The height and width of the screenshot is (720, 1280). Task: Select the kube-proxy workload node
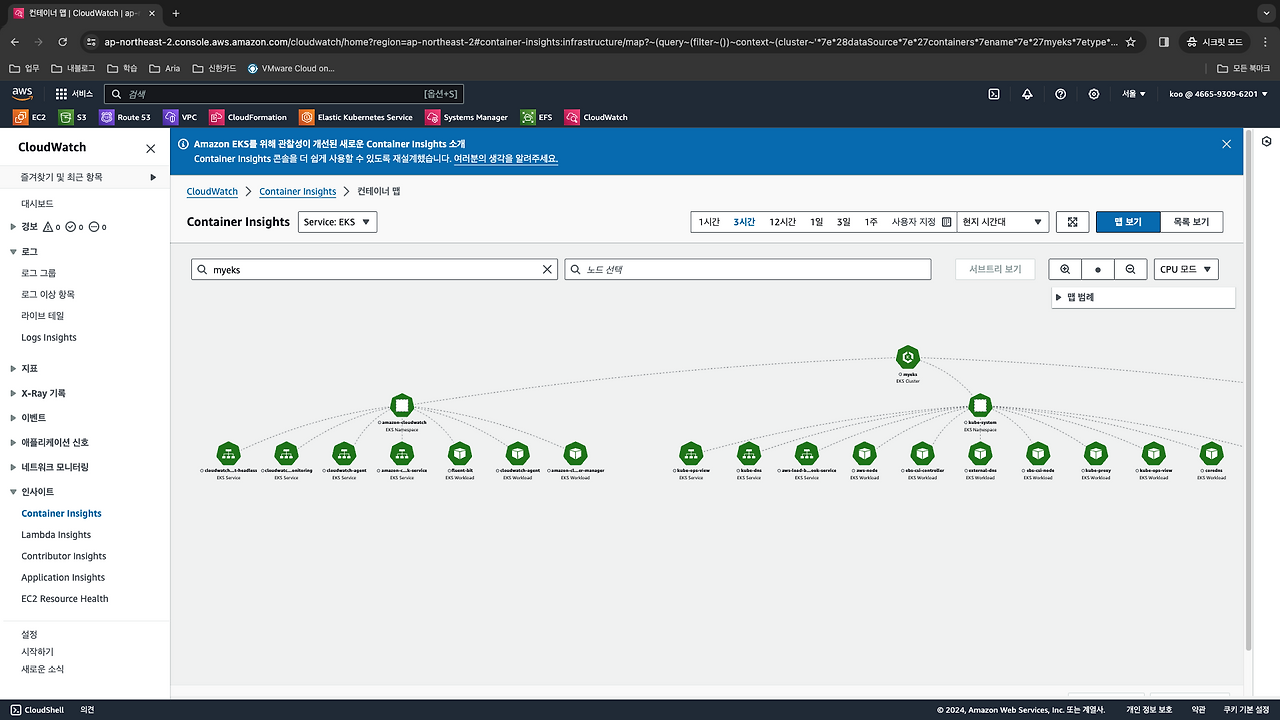pos(1096,453)
